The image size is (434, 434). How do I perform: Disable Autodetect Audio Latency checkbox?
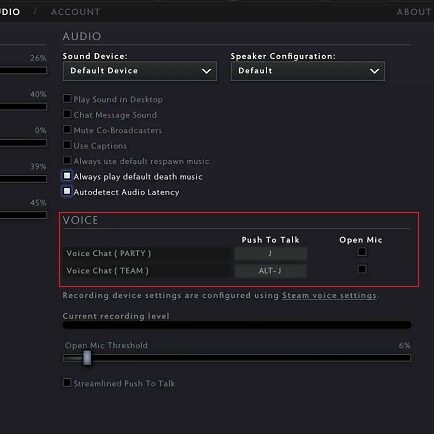coord(67,191)
